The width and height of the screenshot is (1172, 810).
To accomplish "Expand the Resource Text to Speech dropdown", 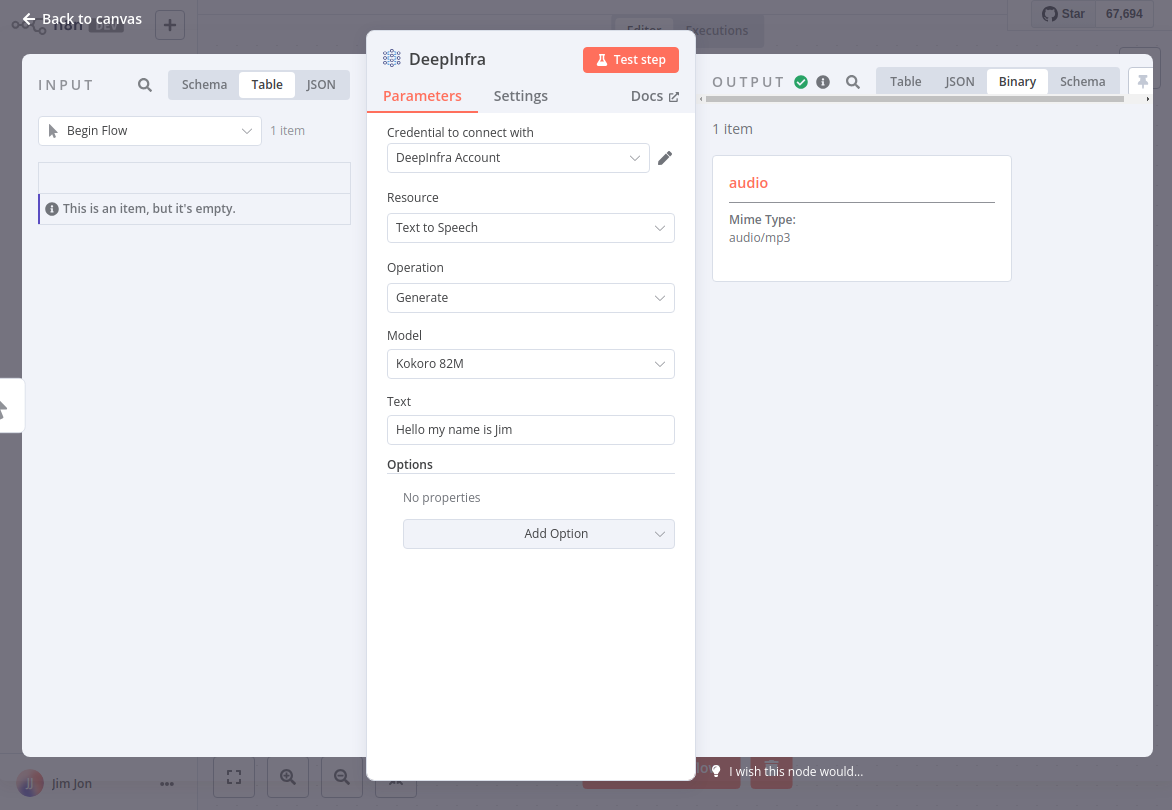I will [x=531, y=228].
